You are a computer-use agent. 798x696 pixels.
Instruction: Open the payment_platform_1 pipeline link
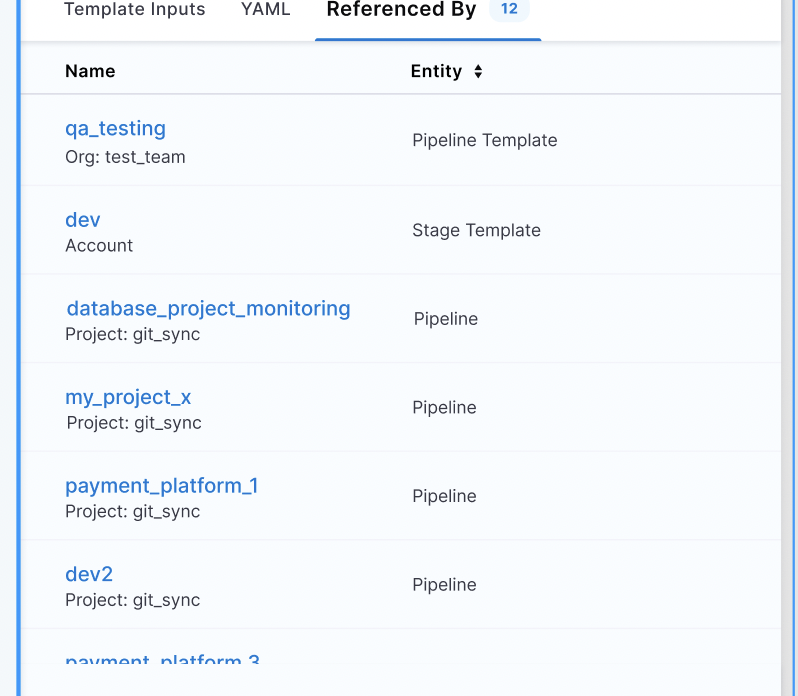click(x=161, y=485)
